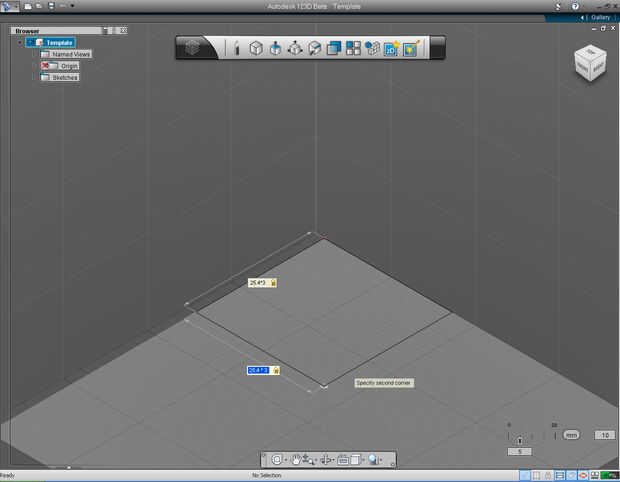The height and width of the screenshot is (482, 620).
Task: Open the application menu logo button
Action: [x=9, y=6]
